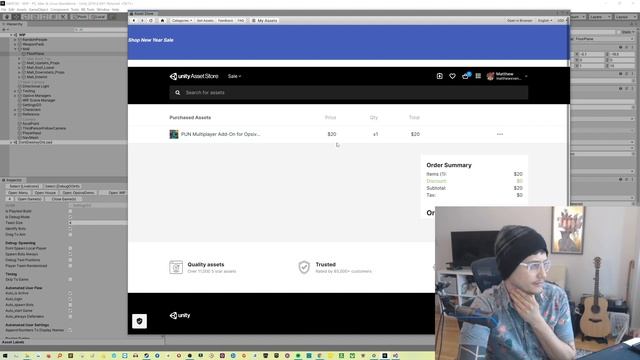Select the Move tool in Unity toolbar
The width and height of the screenshot is (640, 360).
16,17
